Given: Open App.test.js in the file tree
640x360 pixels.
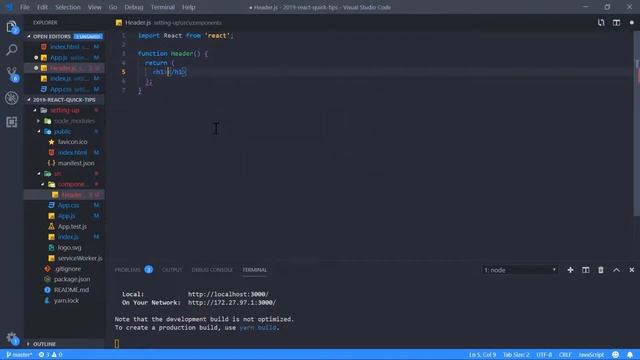Looking at the screenshot, I should pos(72,226).
